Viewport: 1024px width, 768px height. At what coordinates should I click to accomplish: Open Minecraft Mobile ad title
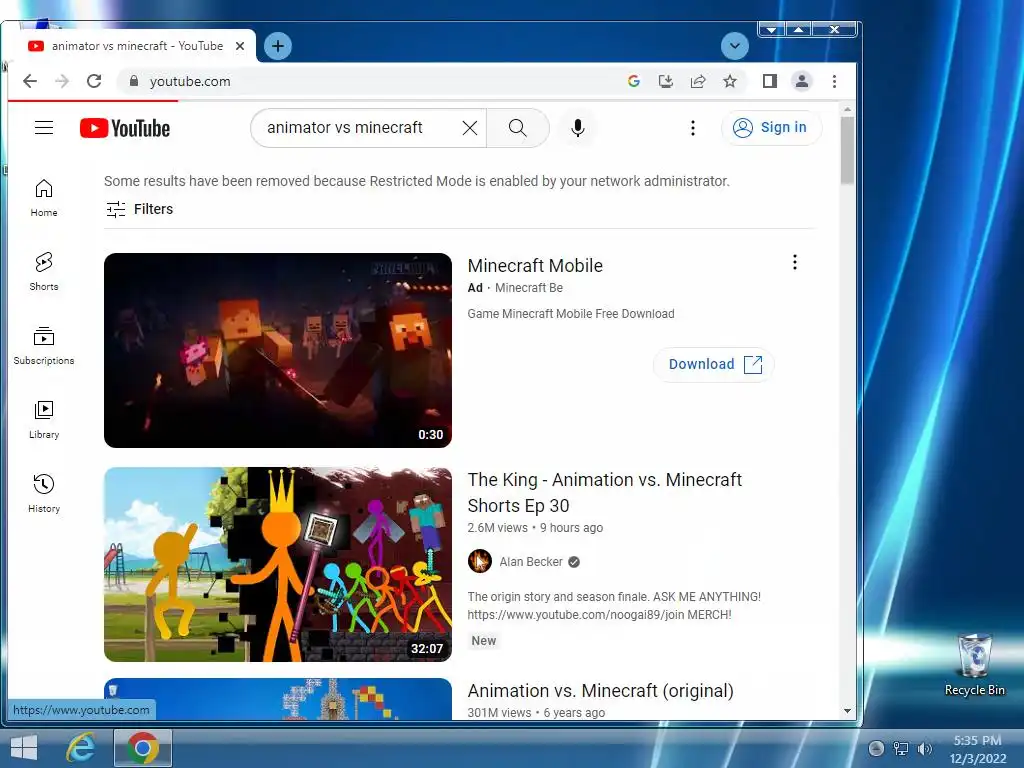coord(535,266)
